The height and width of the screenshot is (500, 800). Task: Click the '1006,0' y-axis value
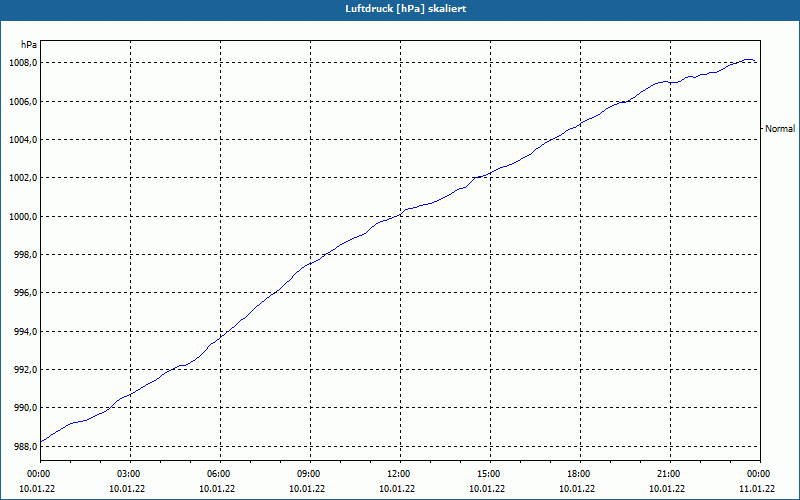click(23, 102)
